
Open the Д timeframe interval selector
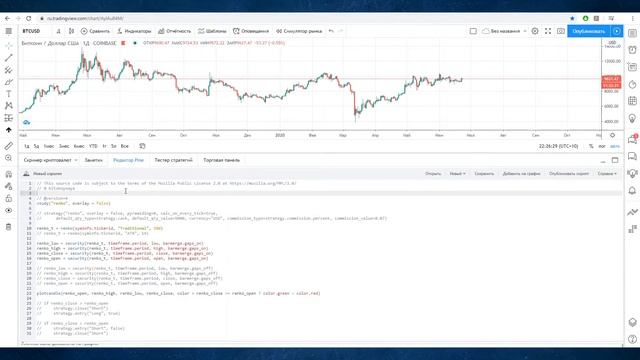tap(58, 31)
